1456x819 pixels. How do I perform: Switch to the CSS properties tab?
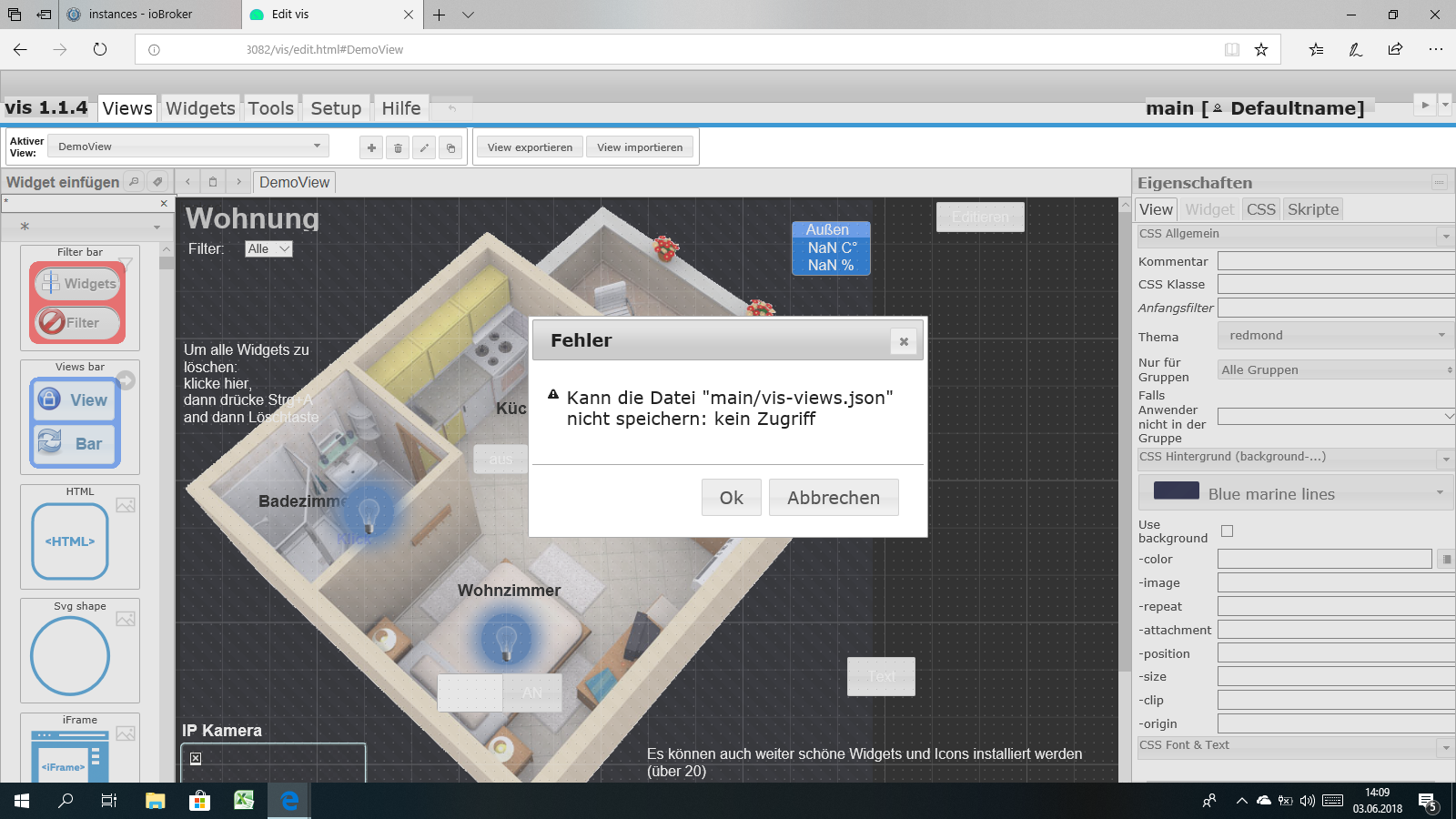tap(1260, 209)
